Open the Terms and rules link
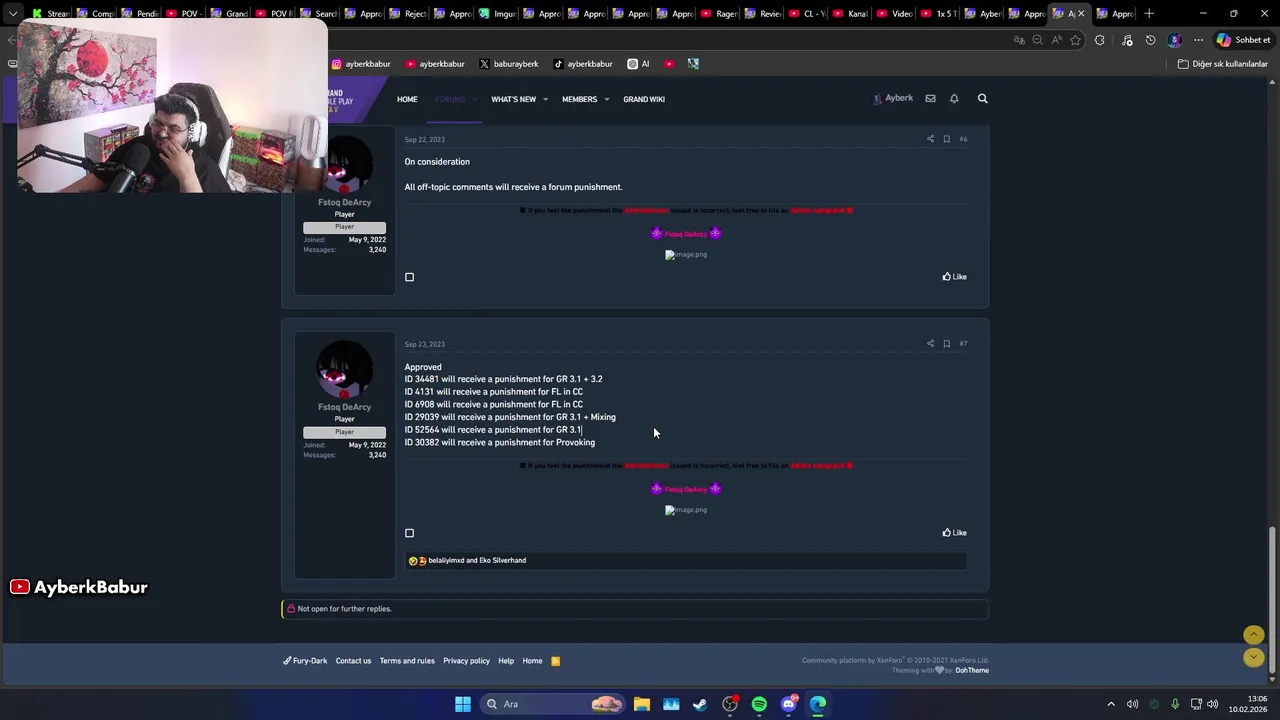1280x720 pixels. click(407, 661)
